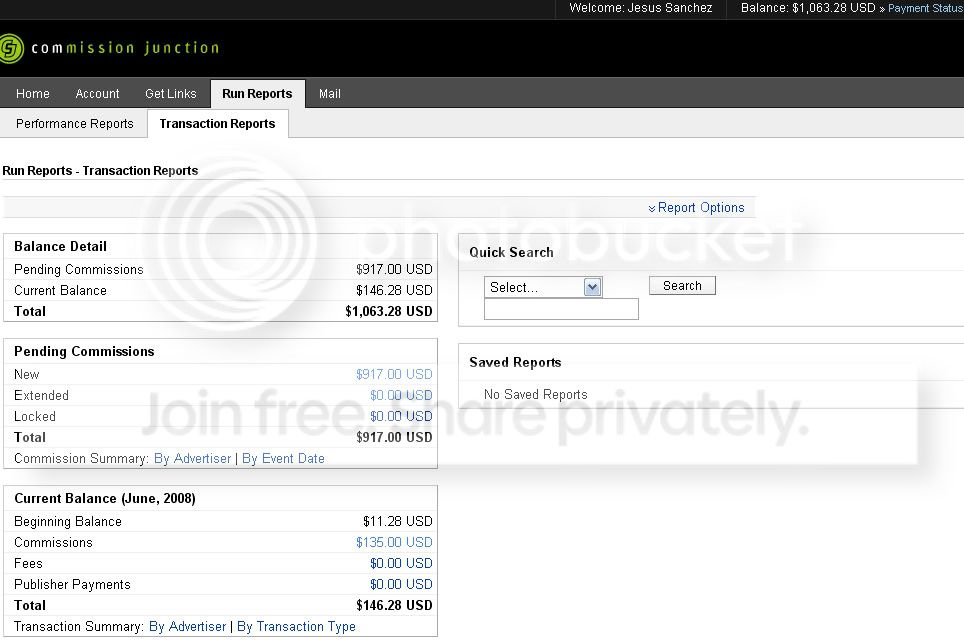The width and height of the screenshot is (964, 640).
Task: Go to the Get Links tab
Action: click(170, 93)
